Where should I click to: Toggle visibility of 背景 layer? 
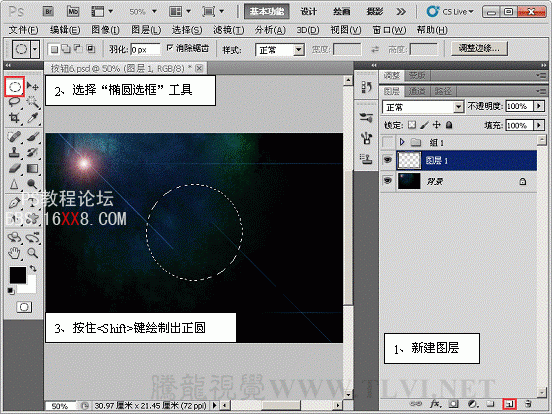(x=388, y=181)
